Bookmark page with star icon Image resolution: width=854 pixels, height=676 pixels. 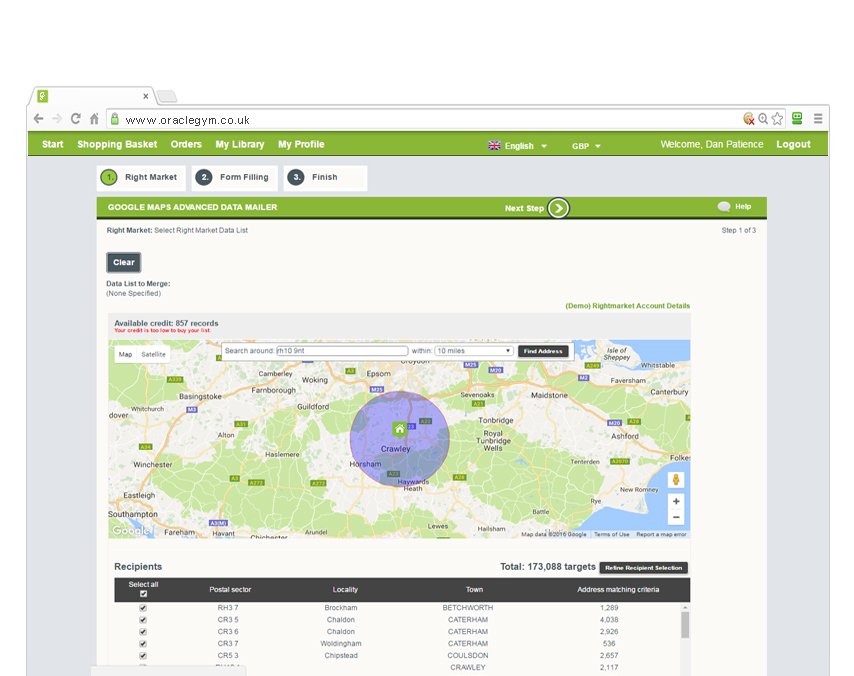[x=777, y=119]
